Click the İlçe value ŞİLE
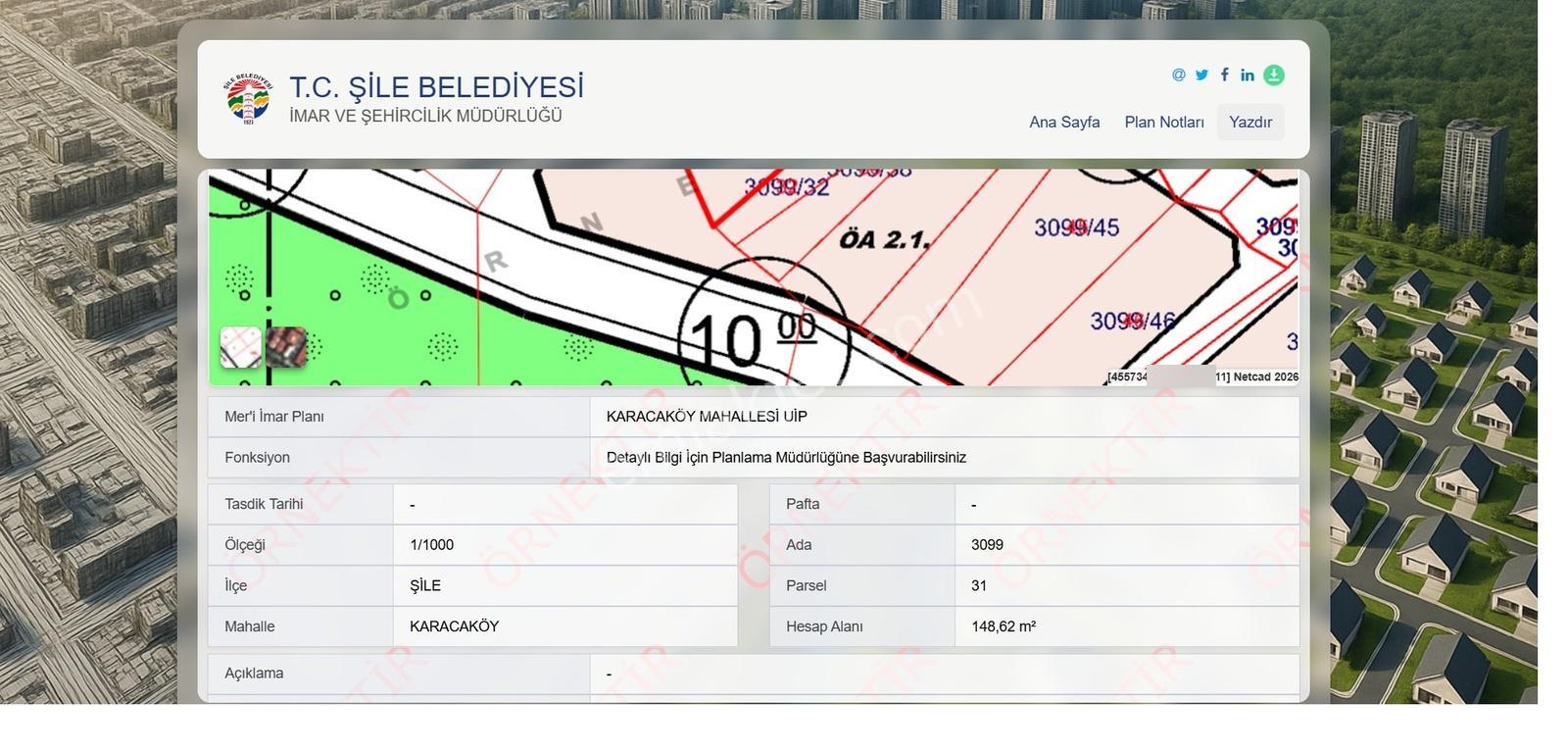Image resolution: width=1568 pixels, height=750 pixels. (425, 585)
